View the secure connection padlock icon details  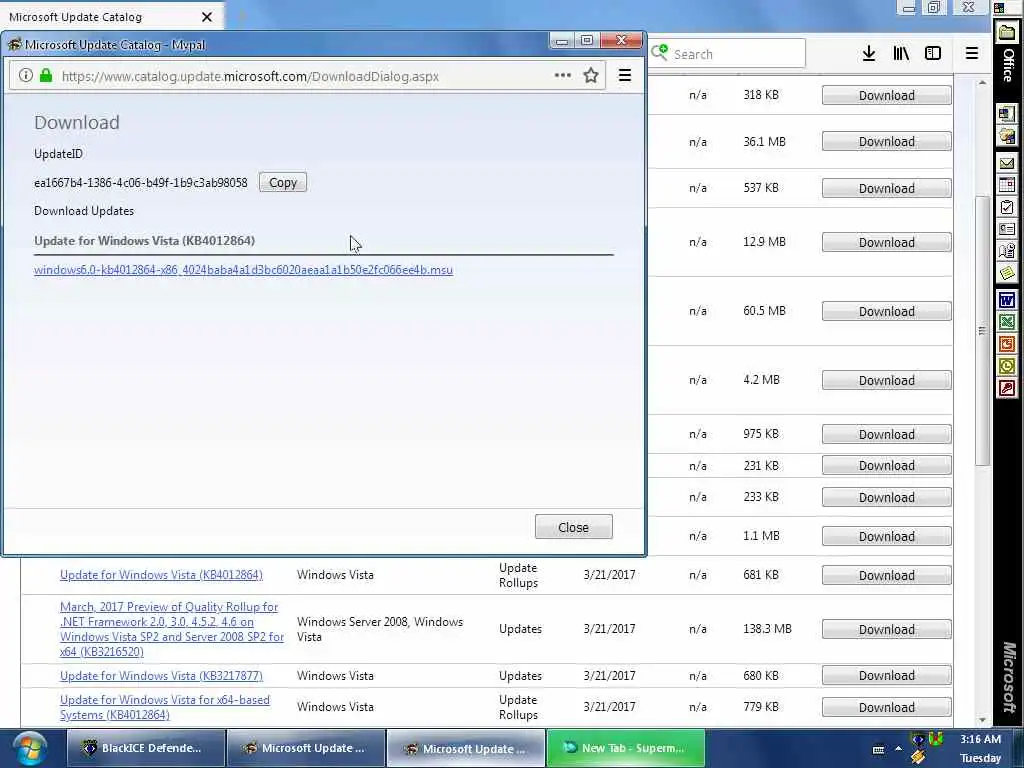[46, 76]
